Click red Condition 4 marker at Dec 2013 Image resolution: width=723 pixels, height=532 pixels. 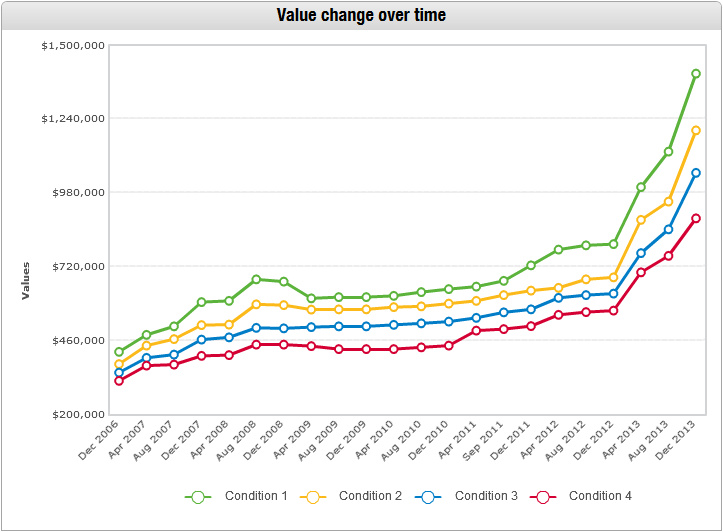[x=695, y=218]
